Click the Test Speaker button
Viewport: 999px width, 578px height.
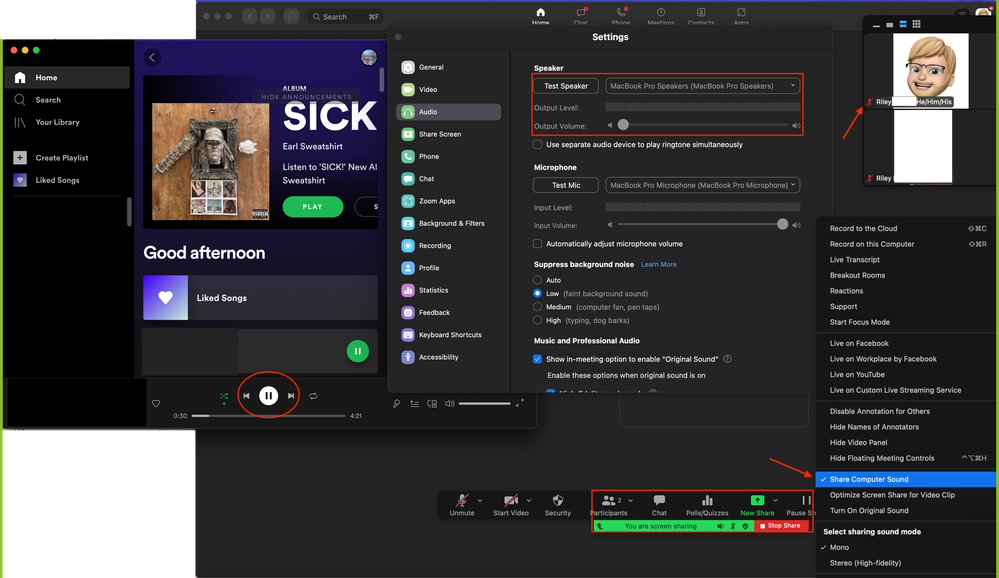pyautogui.click(x=566, y=86)
